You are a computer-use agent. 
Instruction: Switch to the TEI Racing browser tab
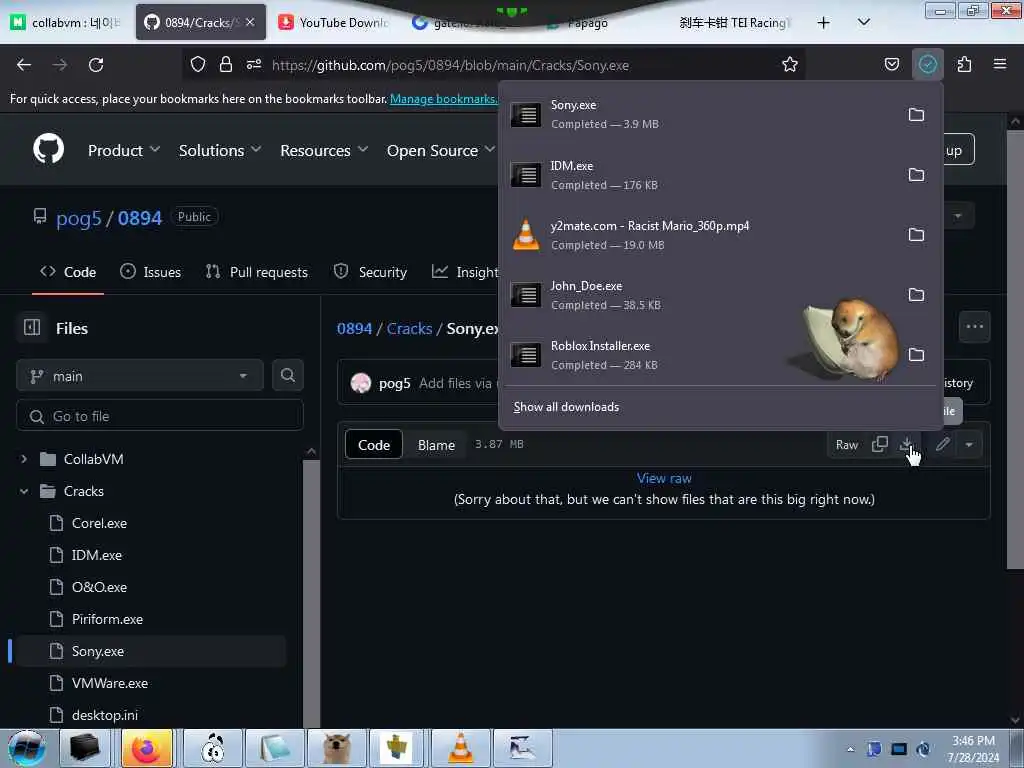[734, 23]
